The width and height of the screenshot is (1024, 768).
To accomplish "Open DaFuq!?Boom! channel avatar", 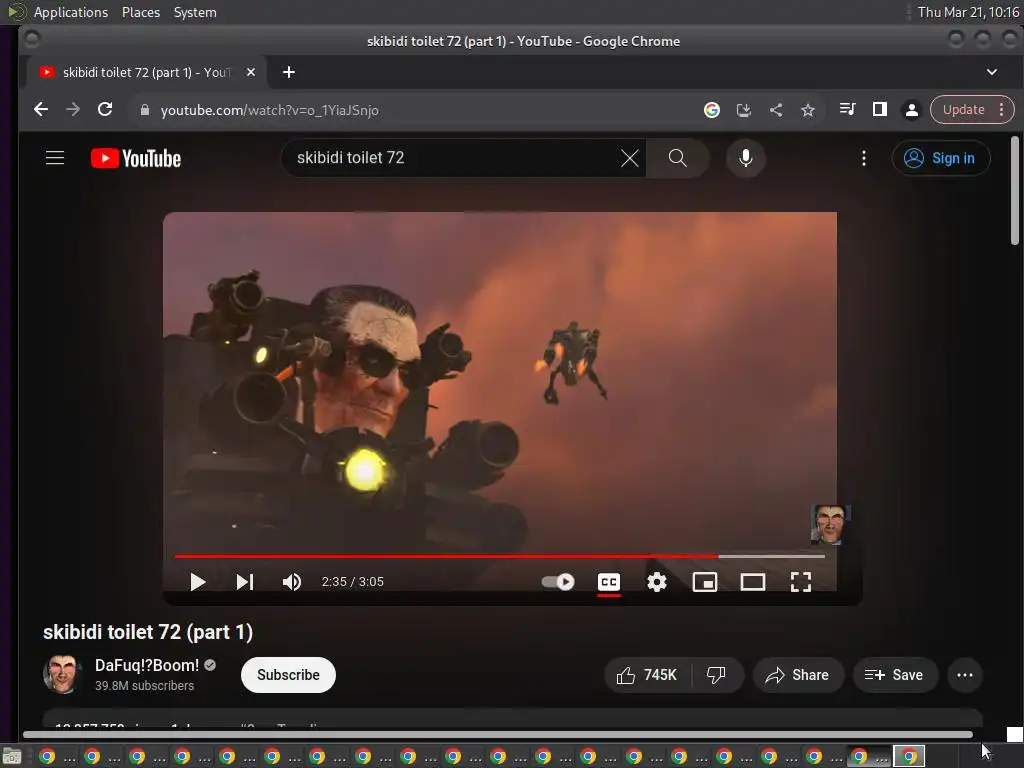I will click(x=62, y=674).
